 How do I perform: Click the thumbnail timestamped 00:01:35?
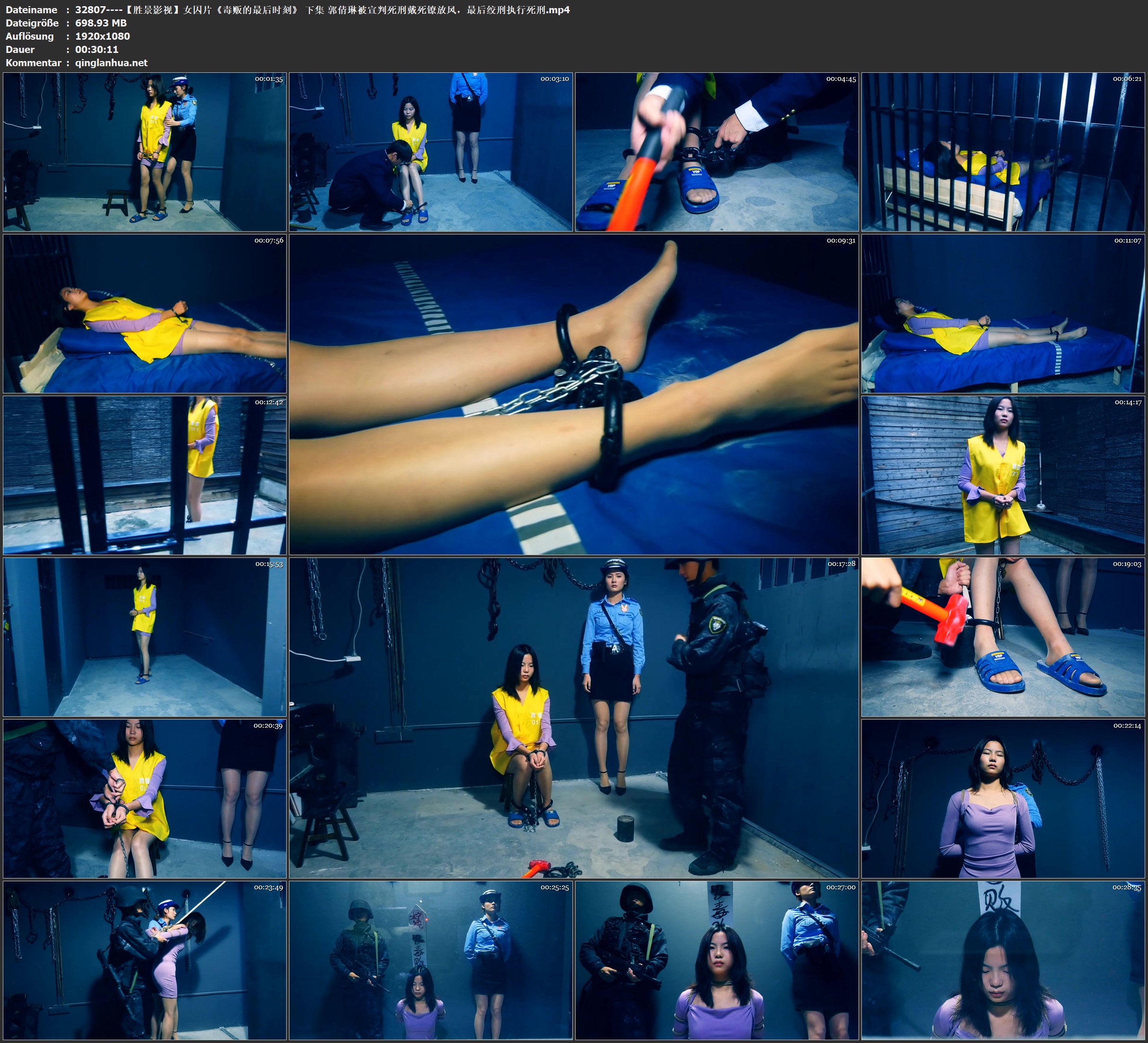145,151
